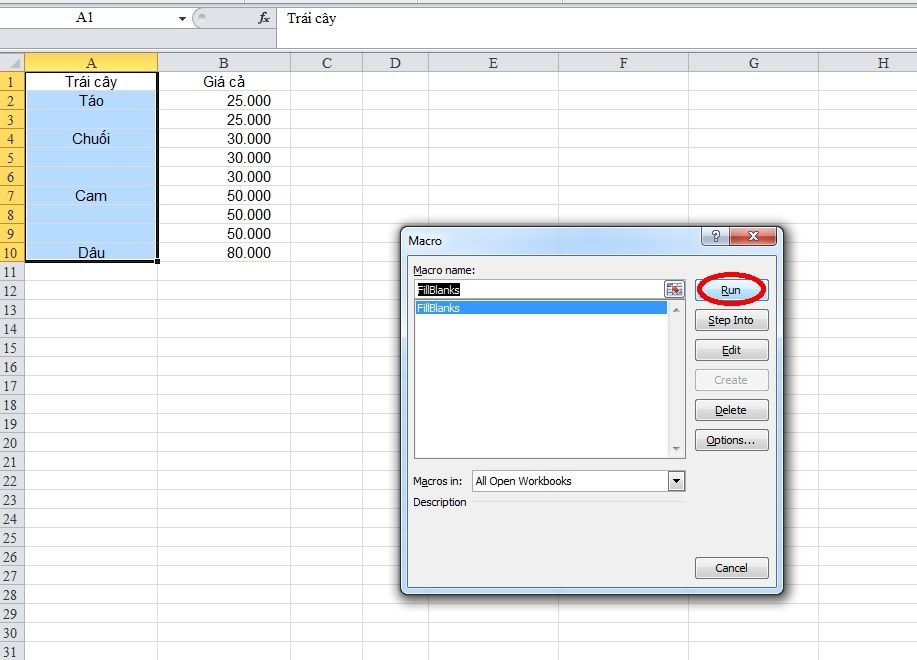The width and height of the screenshot is (917, 660).
Task: Open macro Options
Action: coord(731,440)
